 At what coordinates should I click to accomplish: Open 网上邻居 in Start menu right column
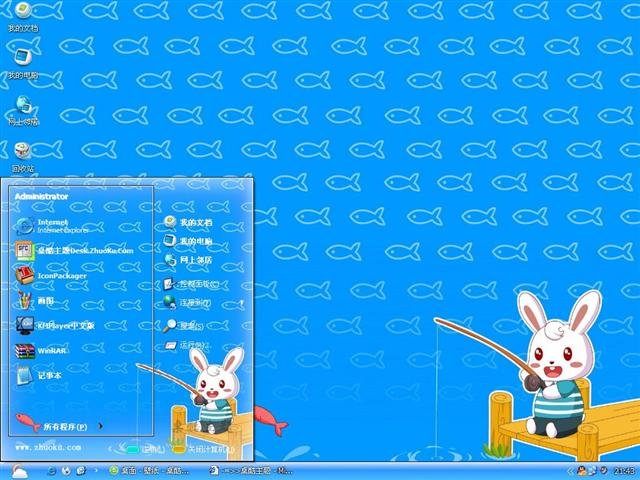click(188, 260)
